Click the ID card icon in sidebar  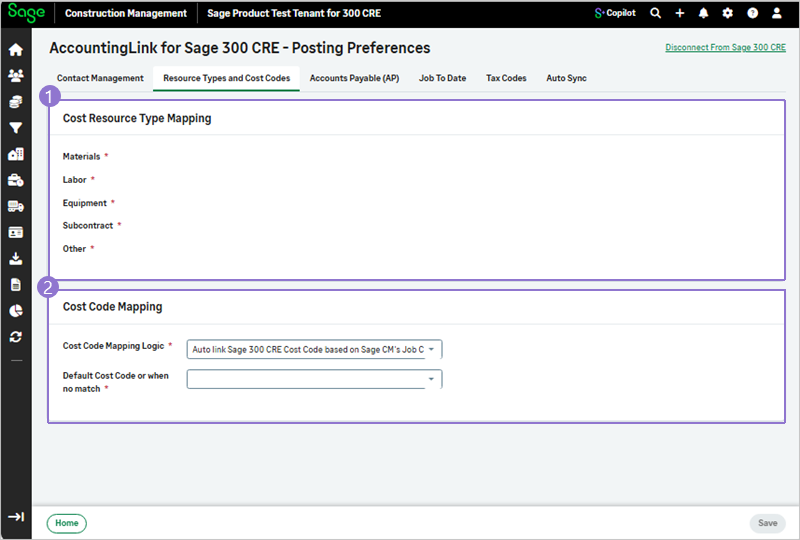[16, 232]
